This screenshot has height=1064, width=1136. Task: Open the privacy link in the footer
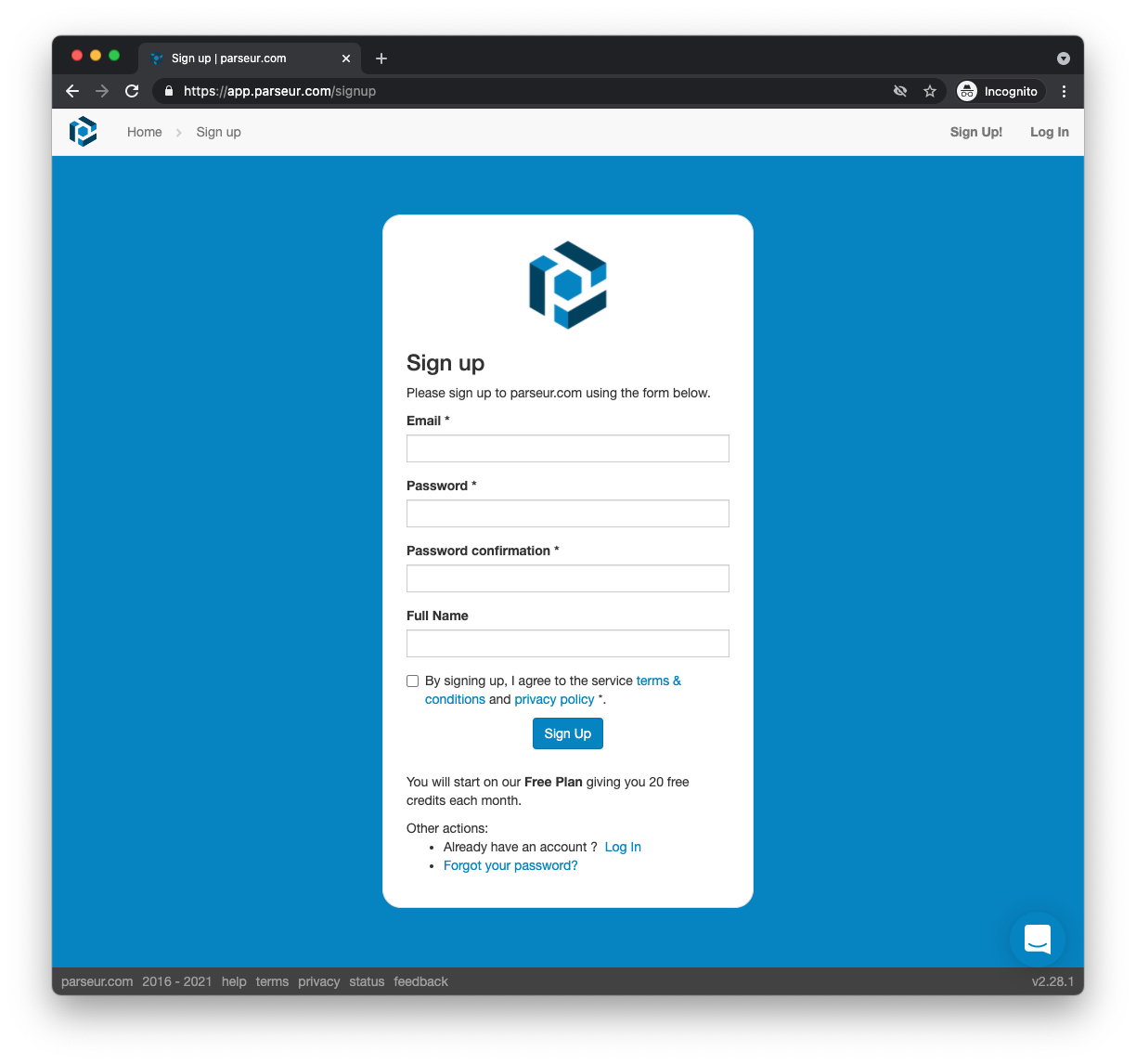pos(319,981)
